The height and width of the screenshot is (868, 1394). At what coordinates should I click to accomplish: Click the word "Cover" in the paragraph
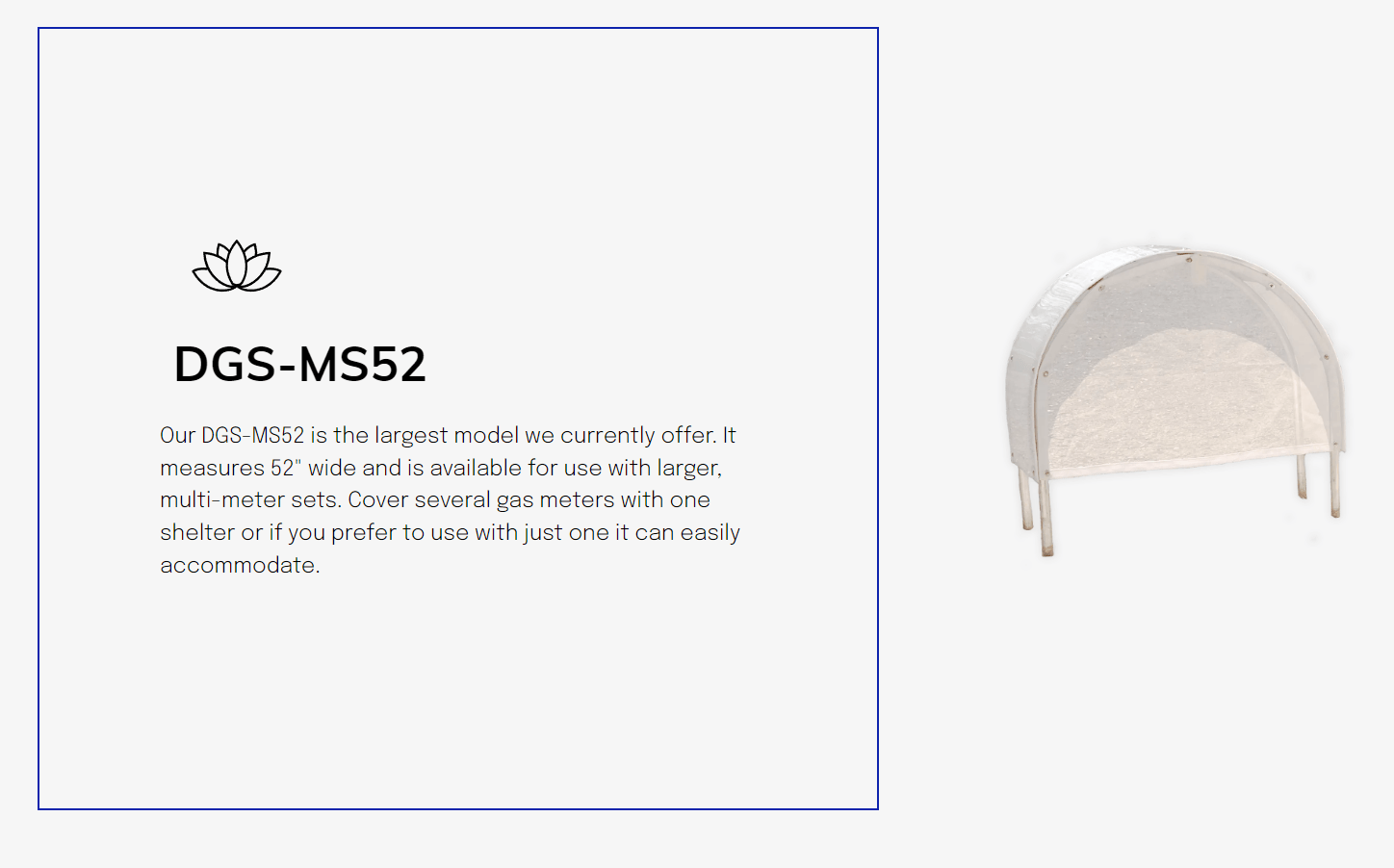point(377,500)
